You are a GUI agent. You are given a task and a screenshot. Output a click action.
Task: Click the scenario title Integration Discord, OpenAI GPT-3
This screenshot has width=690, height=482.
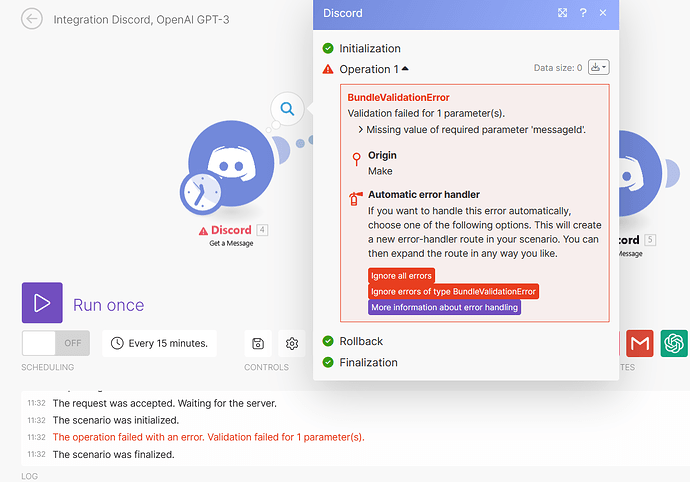coord(141,20)
